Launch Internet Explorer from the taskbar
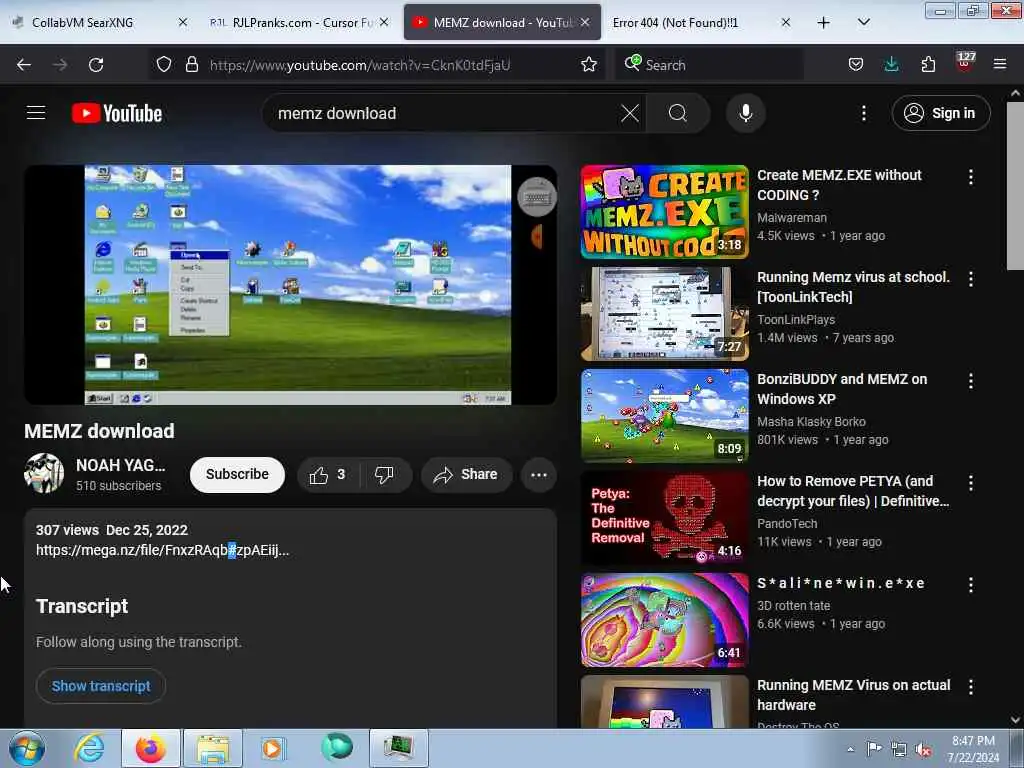 (89, 748)
